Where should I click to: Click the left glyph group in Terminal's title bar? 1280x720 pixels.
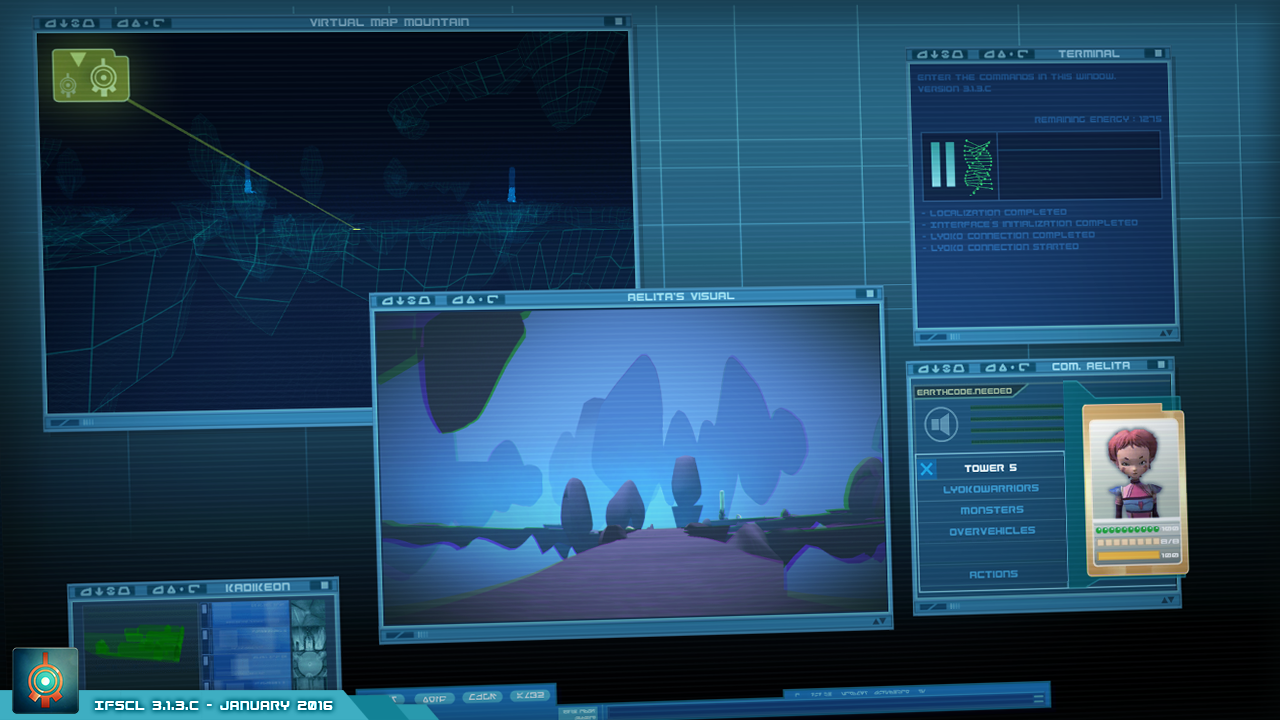coord(942,54)
